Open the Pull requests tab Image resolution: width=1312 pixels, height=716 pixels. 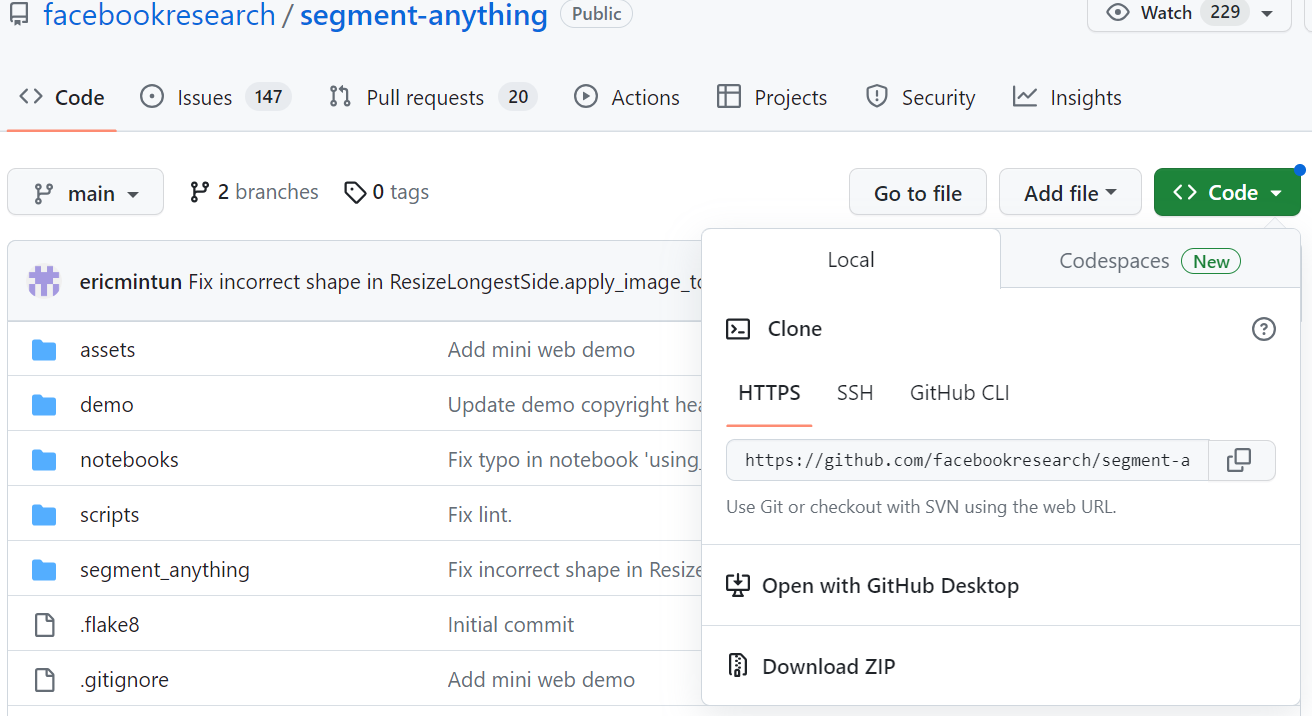[432, 97]
